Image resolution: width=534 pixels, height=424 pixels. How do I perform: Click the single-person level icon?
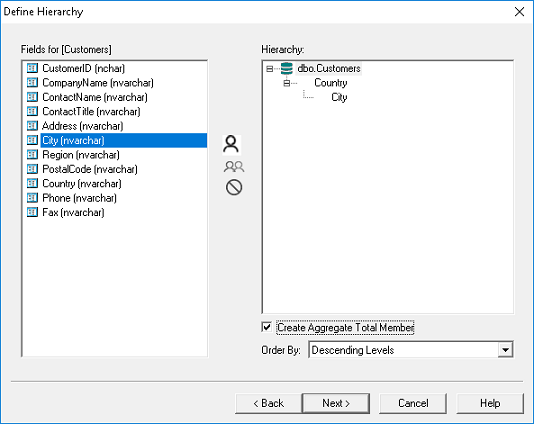point(231,144)
